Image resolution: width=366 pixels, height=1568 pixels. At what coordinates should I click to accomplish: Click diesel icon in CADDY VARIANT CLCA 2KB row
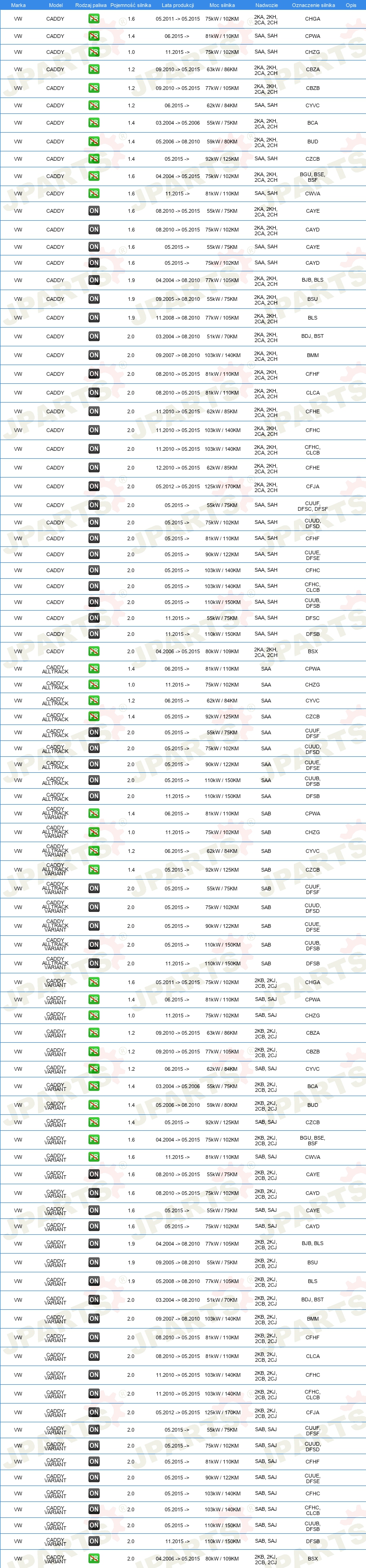(x=94, y=1356)
